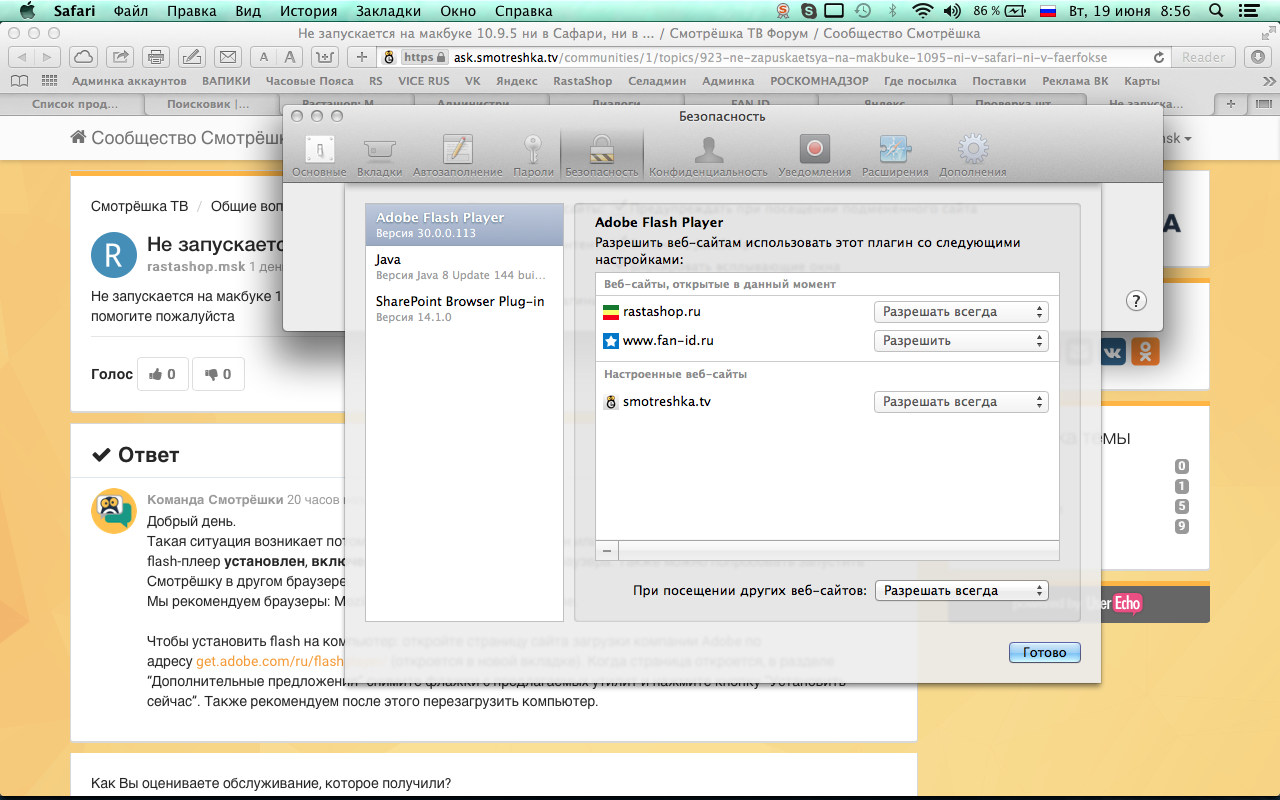Image resolution: width=1280 pixels, height=800 pixels.
Task: Select the smotreshka.tv configured site row
Action: tap(827, 402)
